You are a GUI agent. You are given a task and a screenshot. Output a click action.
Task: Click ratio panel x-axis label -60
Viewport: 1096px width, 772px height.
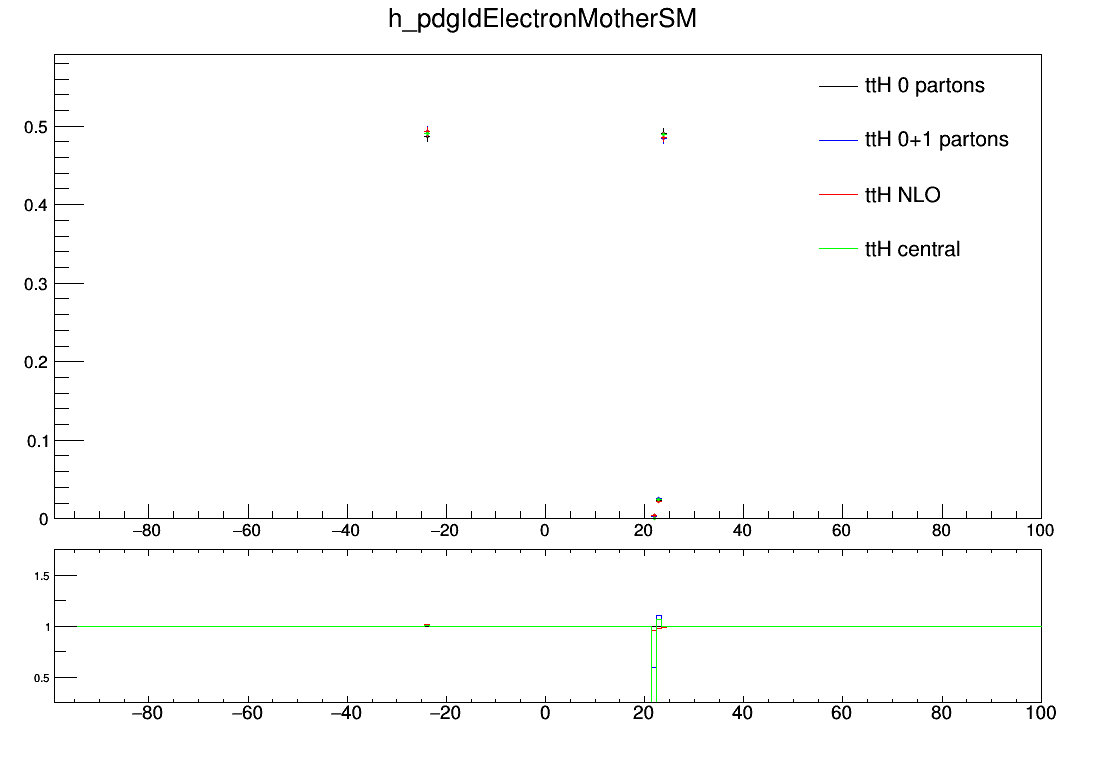point(247,713)
